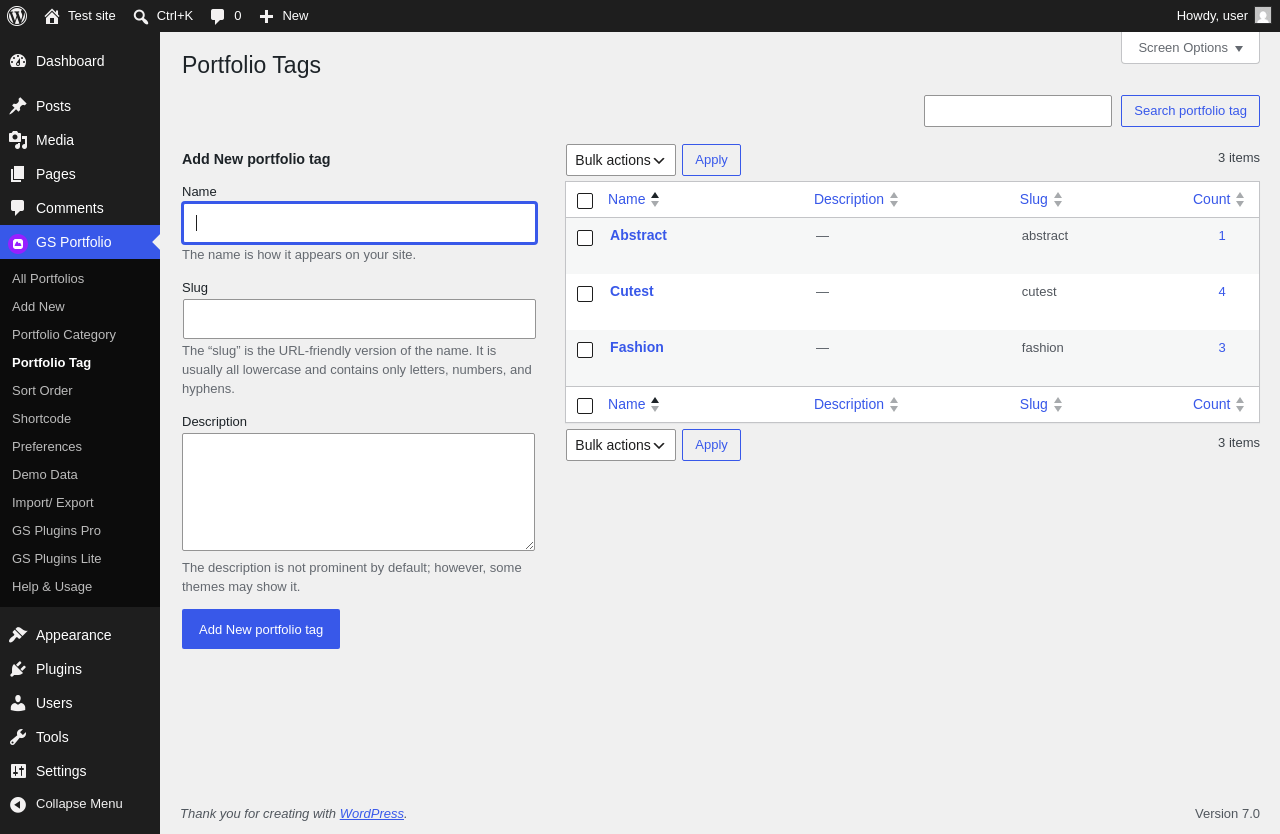
Task: Open Preferences submenu item
Action: point(47,446)
